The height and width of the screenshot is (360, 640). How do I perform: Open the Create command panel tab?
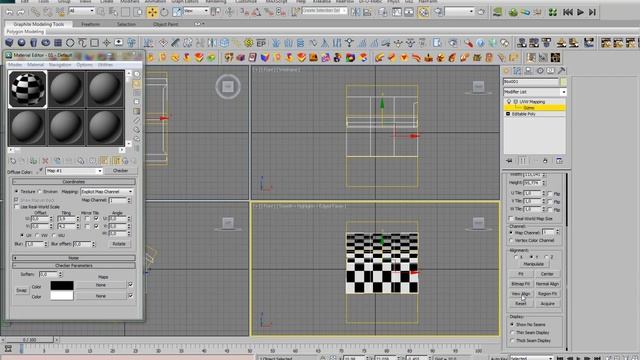coord(507,71)
